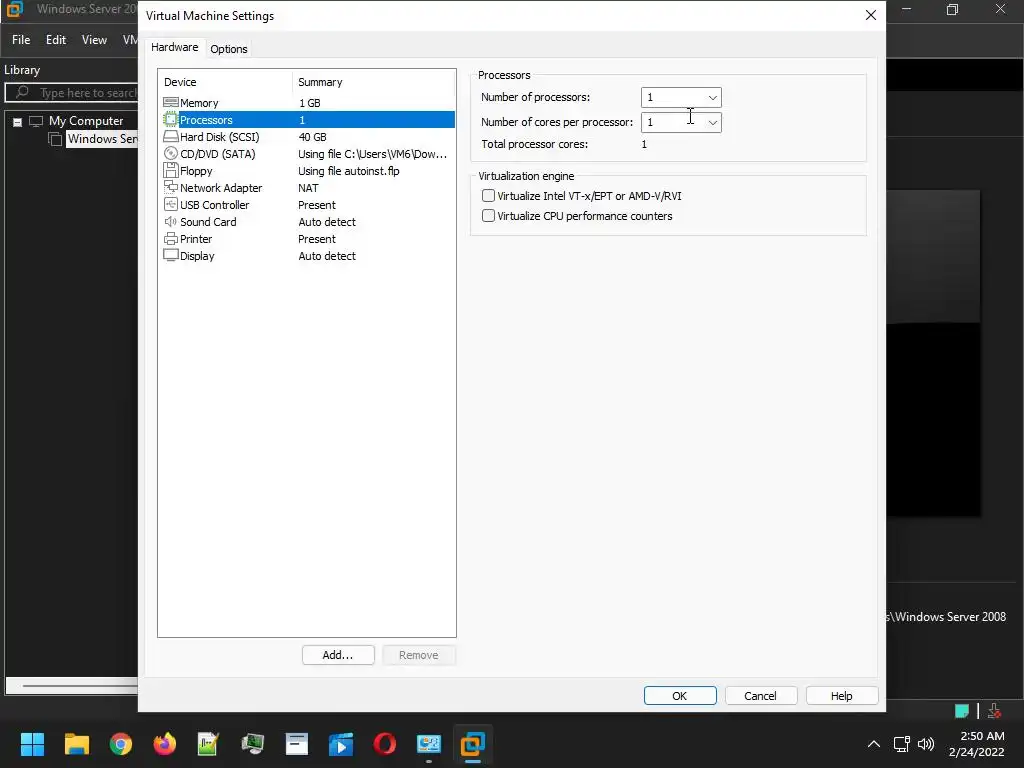1024x768 pixels.
Task: Click the search magnifier icon in Library
Action: point(22,92)
